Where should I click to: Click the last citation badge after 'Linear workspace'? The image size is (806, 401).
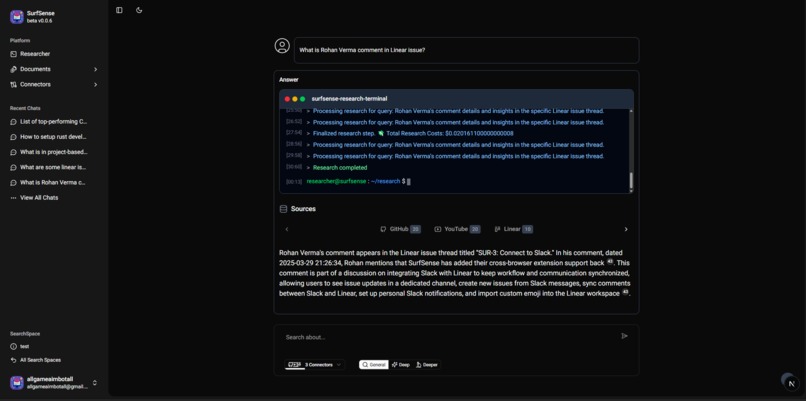point(625,292)
